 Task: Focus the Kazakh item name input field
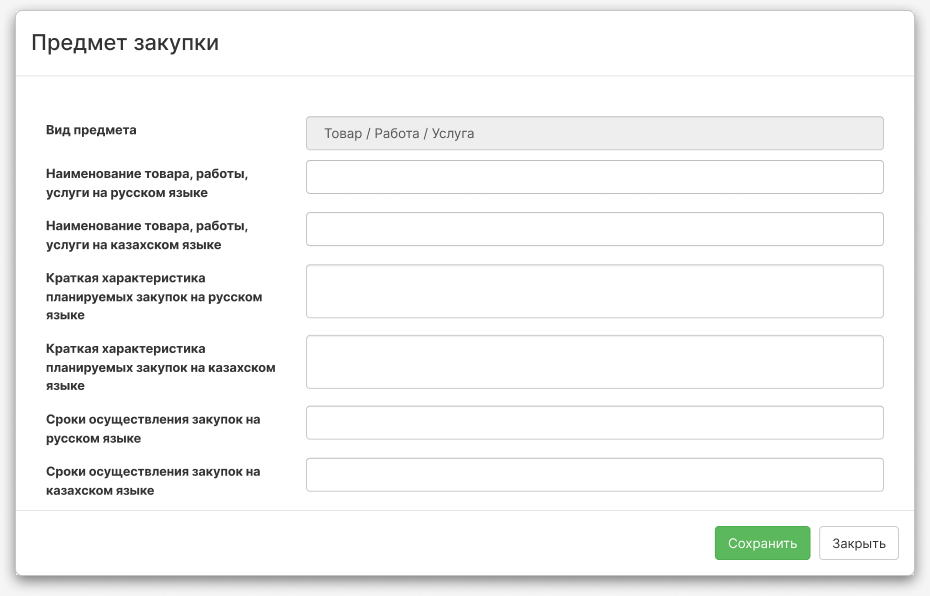click(595, 229)
